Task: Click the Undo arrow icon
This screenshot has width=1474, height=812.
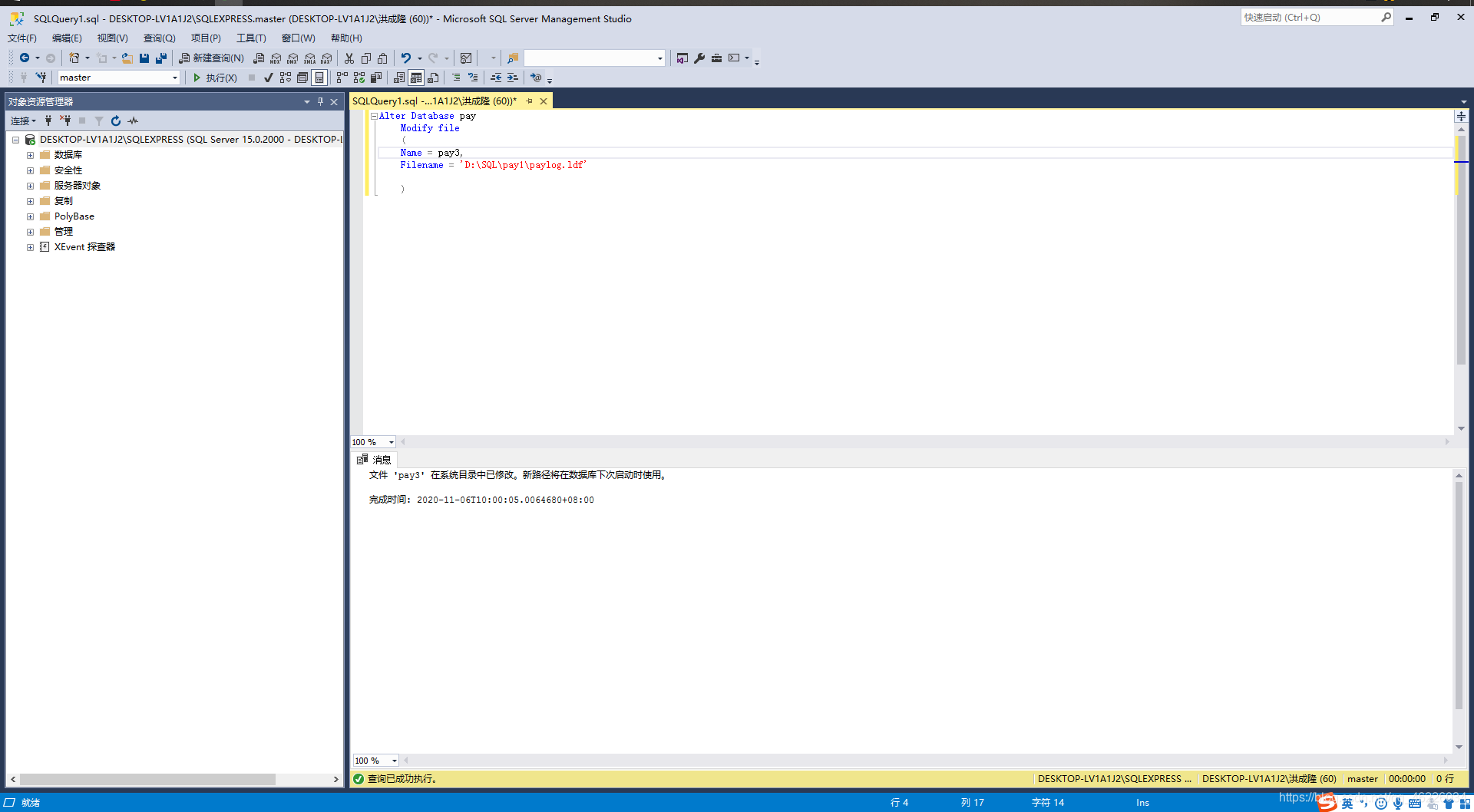Action: coord(406,58)
